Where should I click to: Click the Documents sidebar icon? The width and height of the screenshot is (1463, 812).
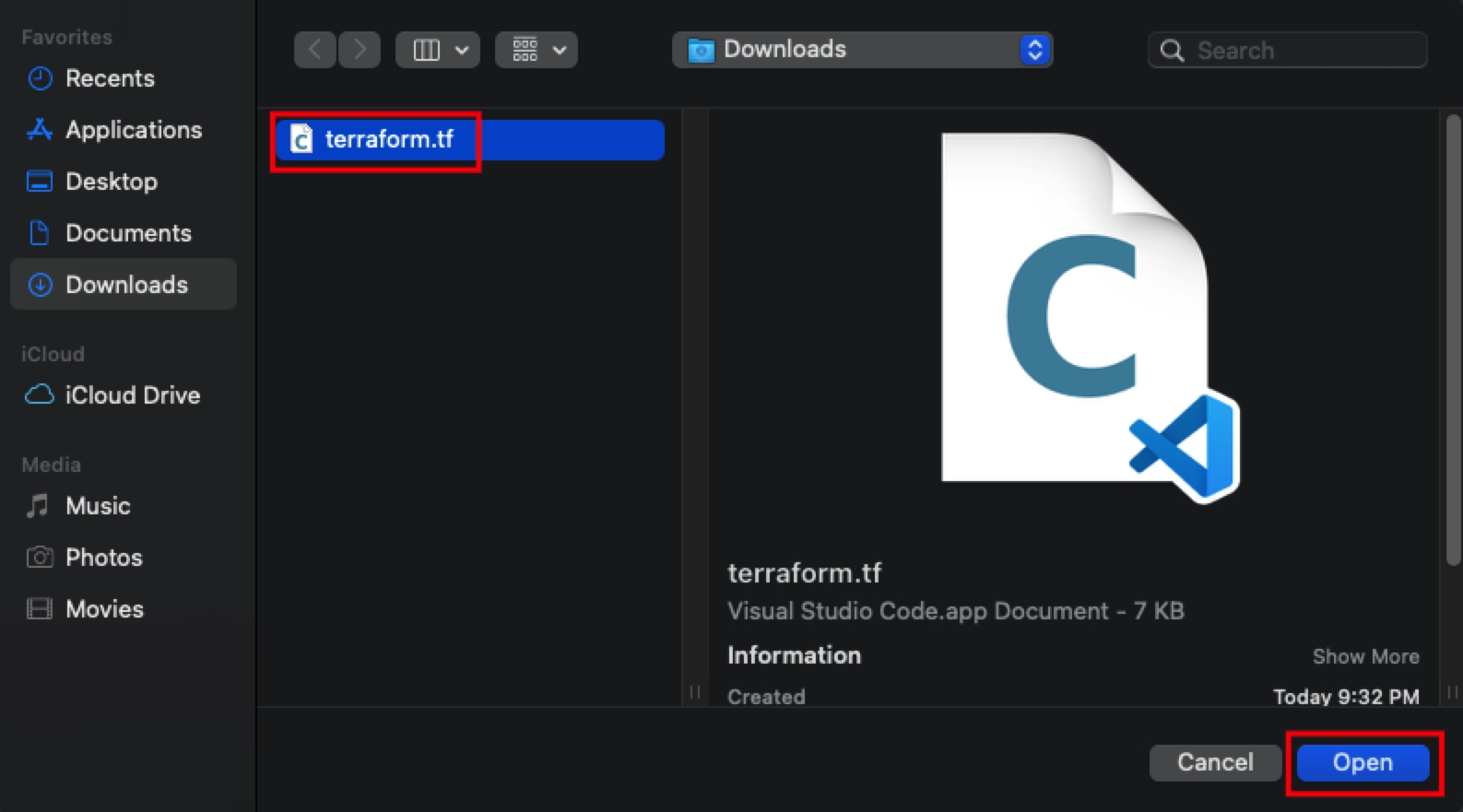point(40,233)
